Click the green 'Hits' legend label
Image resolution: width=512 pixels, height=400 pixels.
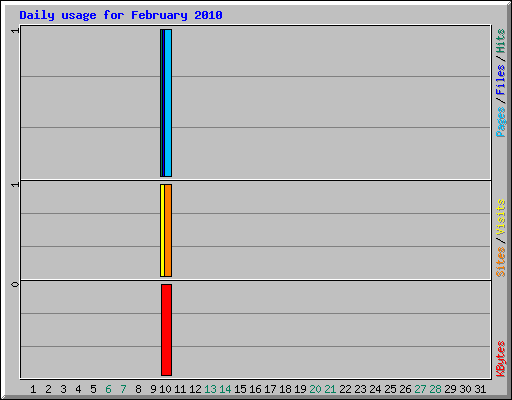(x=500, y=41)
